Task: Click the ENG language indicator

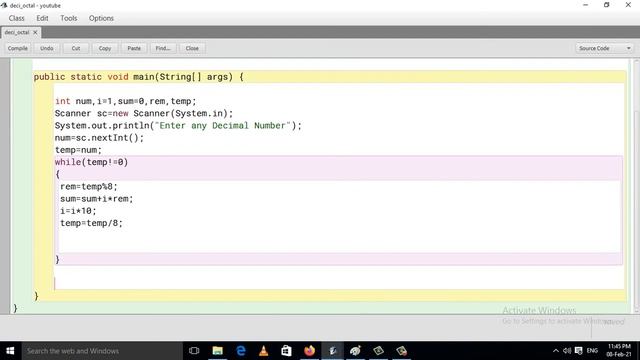Action: [x=592, y=351]
